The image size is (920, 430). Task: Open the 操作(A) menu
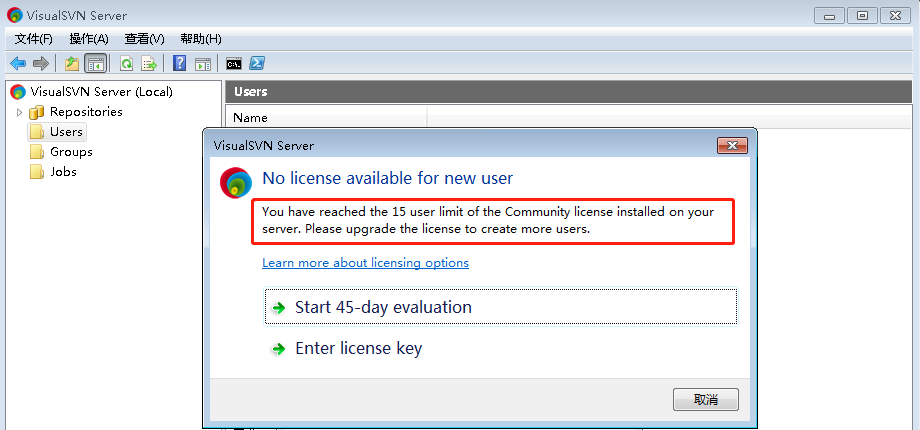[89, 39]
